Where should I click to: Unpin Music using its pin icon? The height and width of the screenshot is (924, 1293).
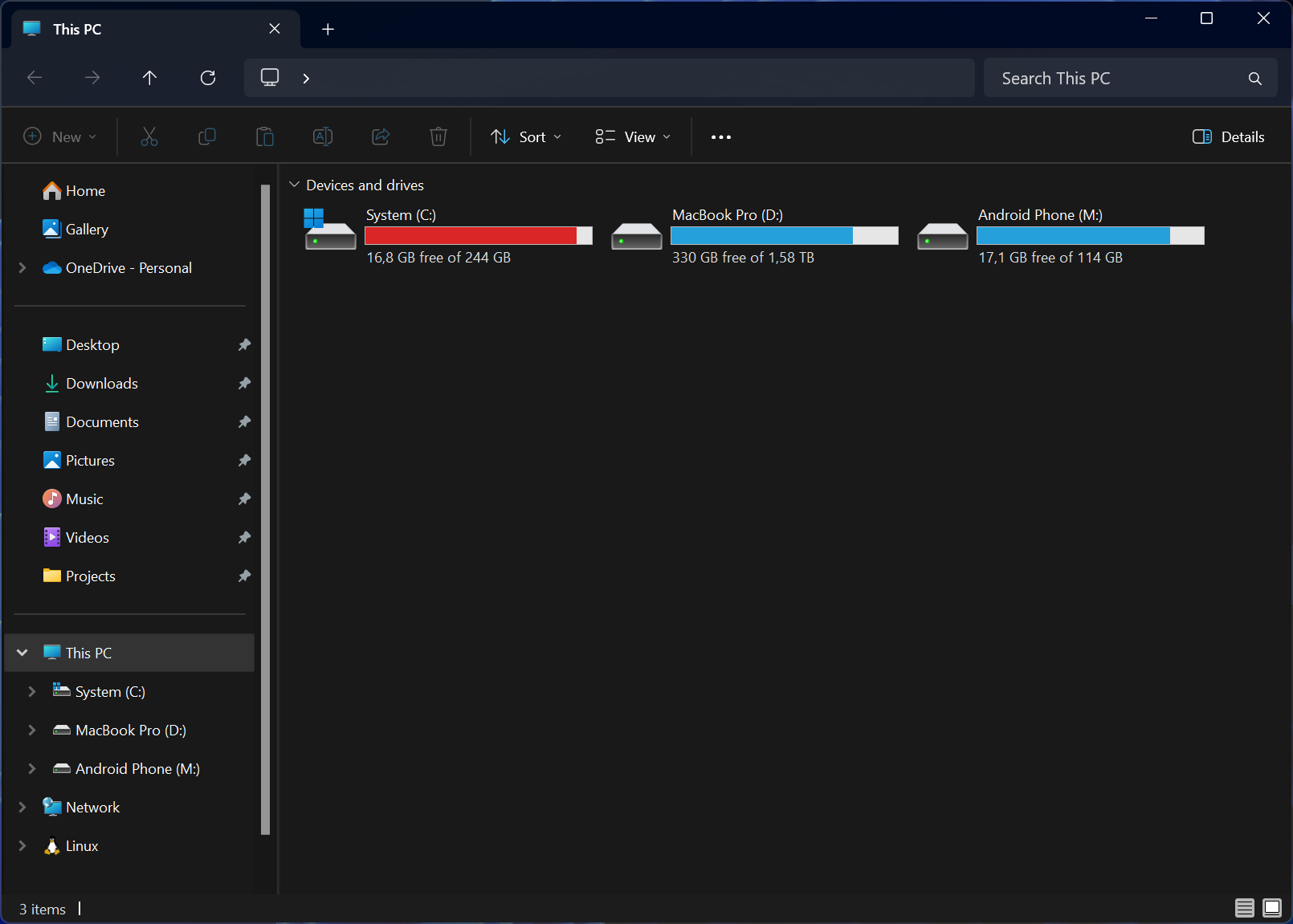[x=245, y=499]
